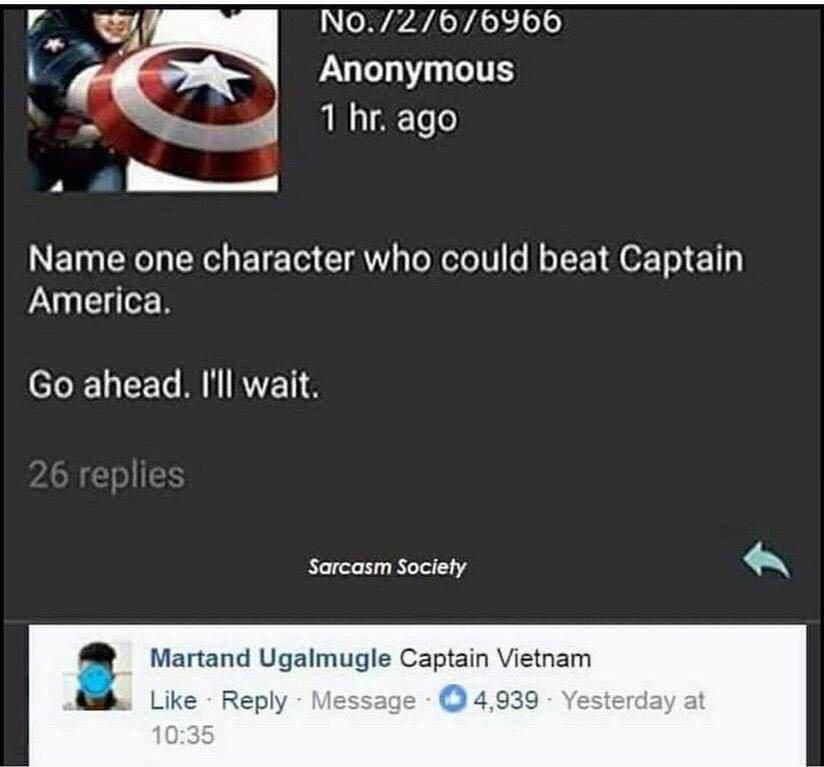The width and height of the screenshot is (824, 767).
Task: Select the "Captain Vietnam" comment text
Action: (495, 658)
